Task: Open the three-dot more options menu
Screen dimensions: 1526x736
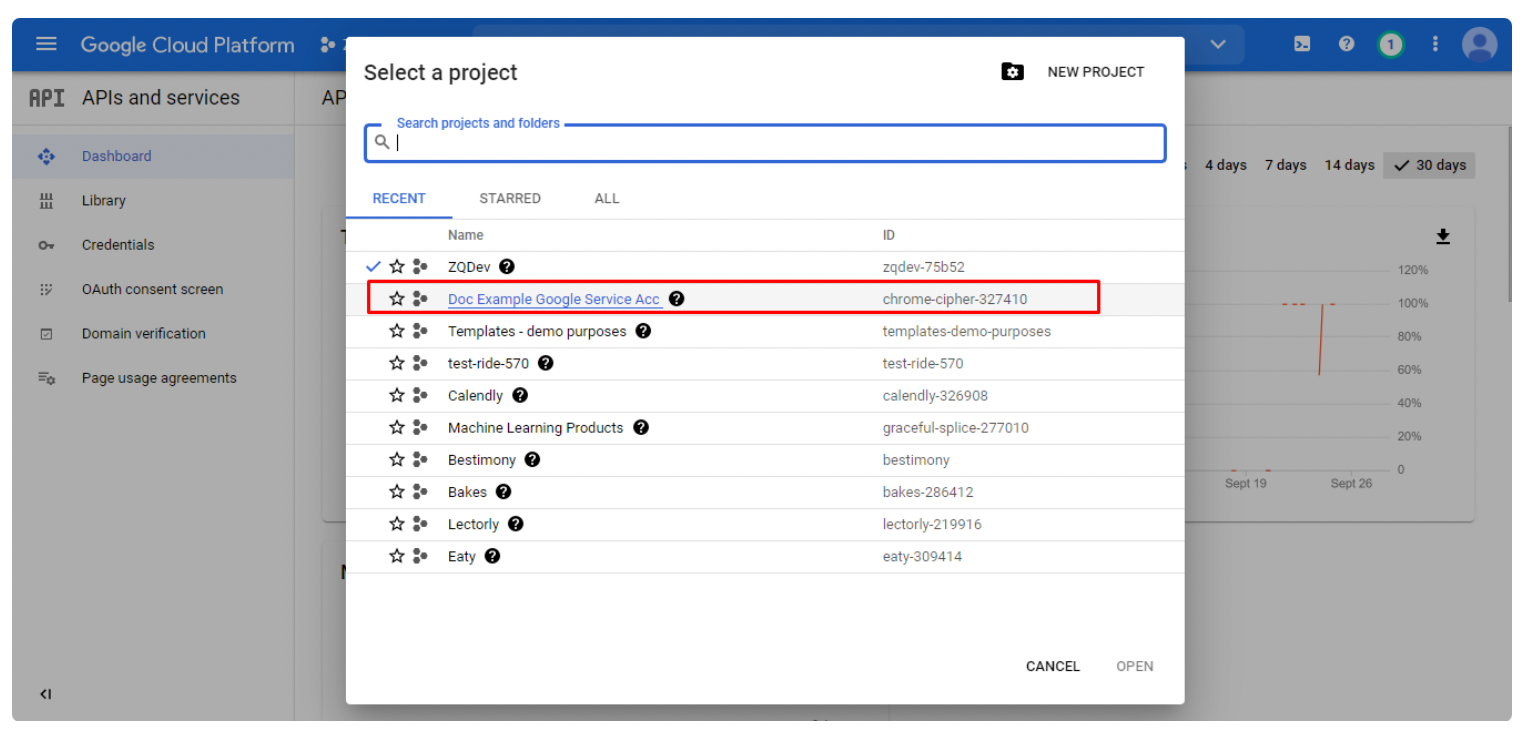Action: click(x=1435, y=45)
